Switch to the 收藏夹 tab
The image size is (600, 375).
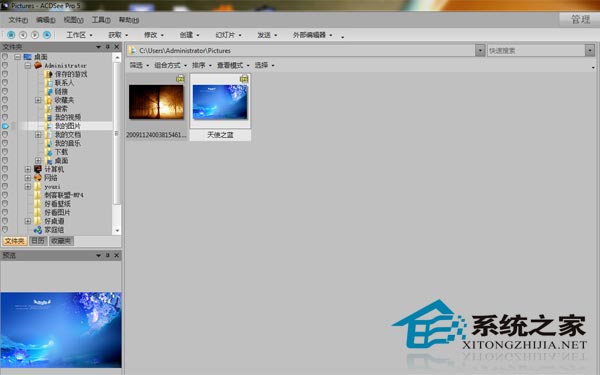click(61, 241)
